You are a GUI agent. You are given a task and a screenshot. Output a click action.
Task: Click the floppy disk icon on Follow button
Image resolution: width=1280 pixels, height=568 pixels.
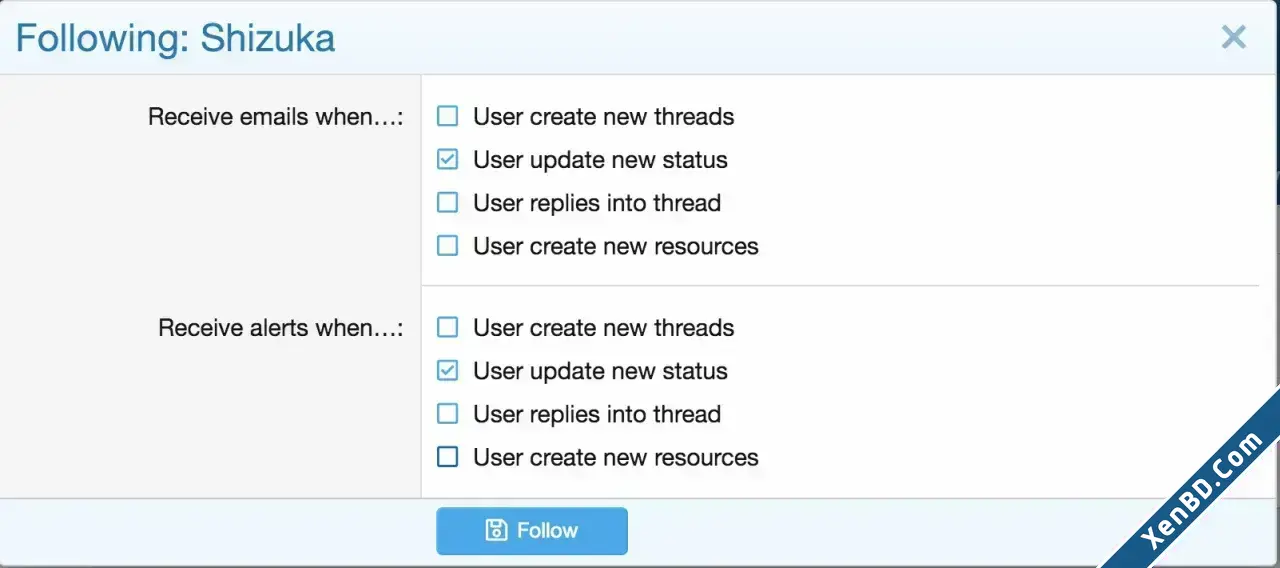click(496, 530)
